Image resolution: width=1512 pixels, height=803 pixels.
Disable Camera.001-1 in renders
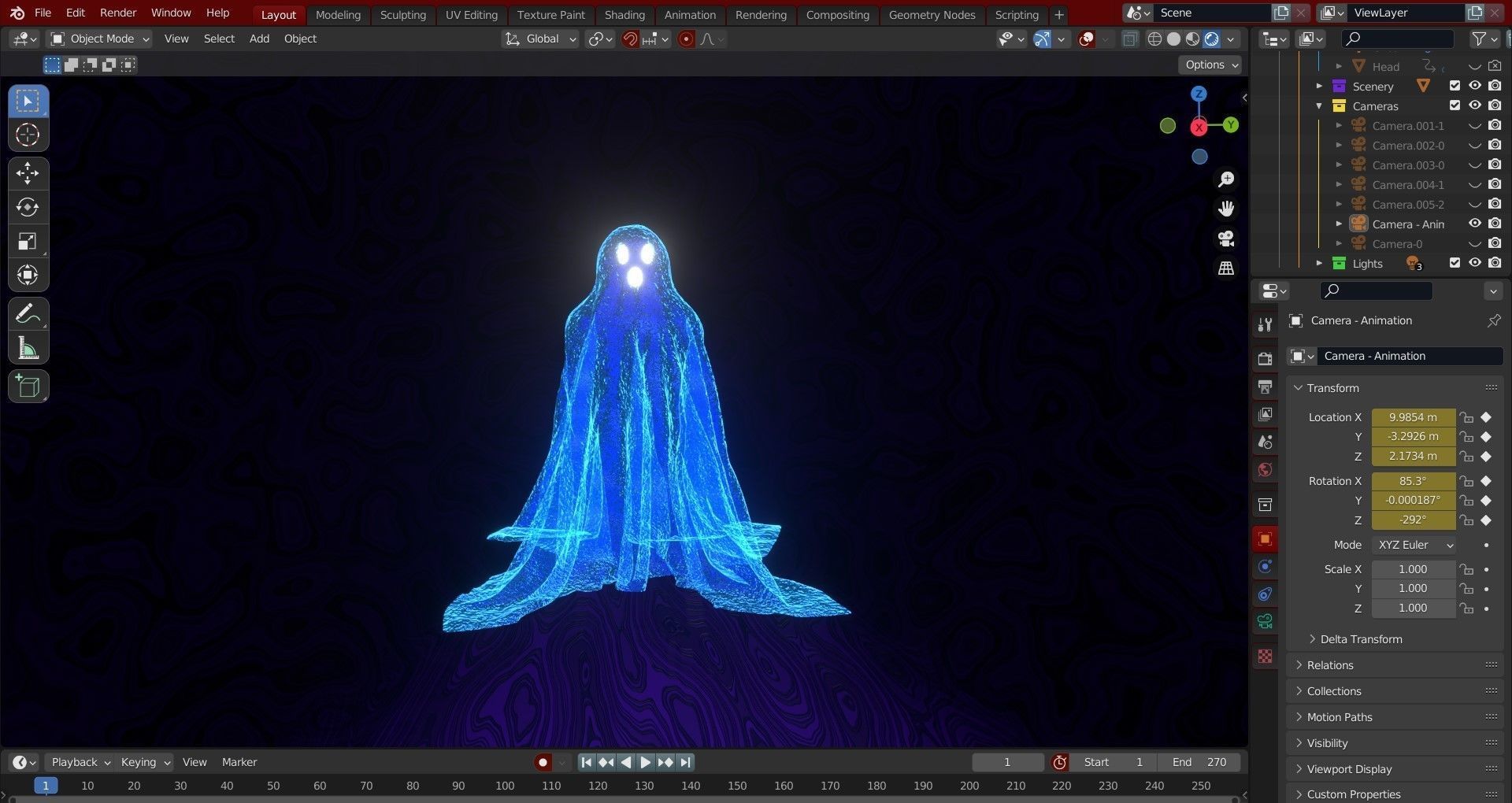click(1495, 125)
